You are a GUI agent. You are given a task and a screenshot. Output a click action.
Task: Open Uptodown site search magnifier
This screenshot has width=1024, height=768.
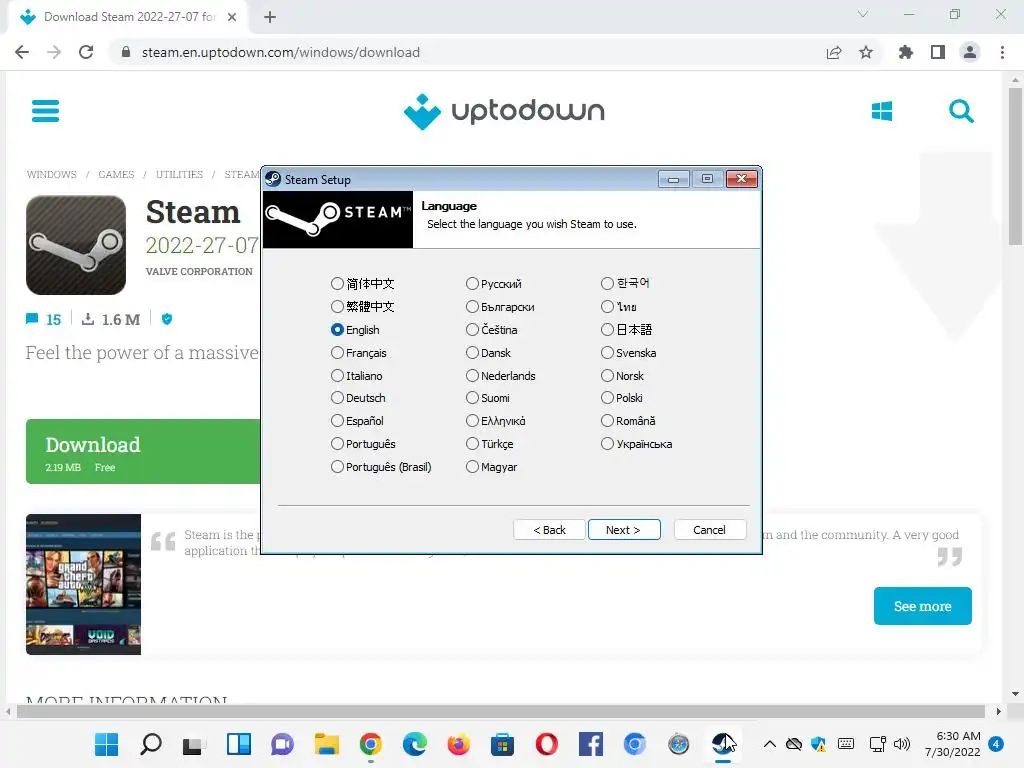pos(961,111)
